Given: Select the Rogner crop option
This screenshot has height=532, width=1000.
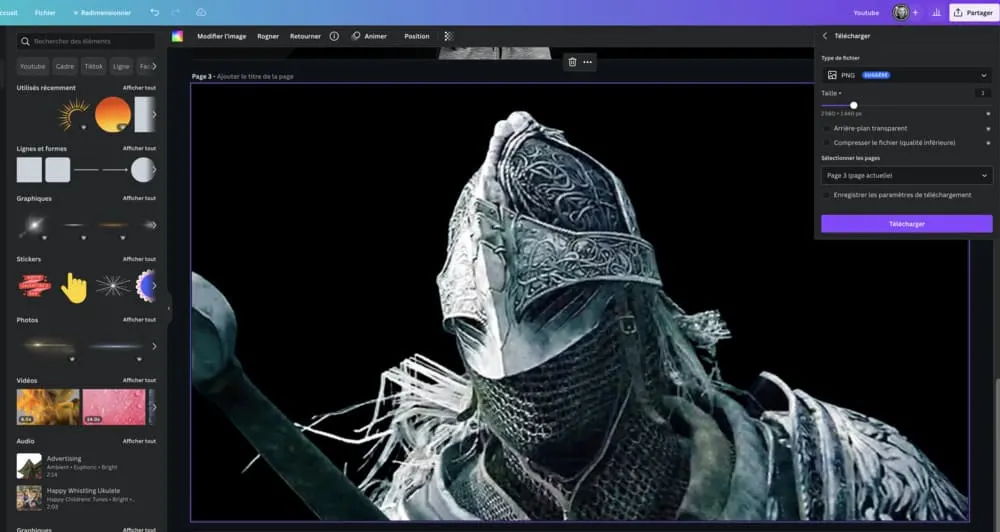Looking at the screenshot, I should [268, 36].
